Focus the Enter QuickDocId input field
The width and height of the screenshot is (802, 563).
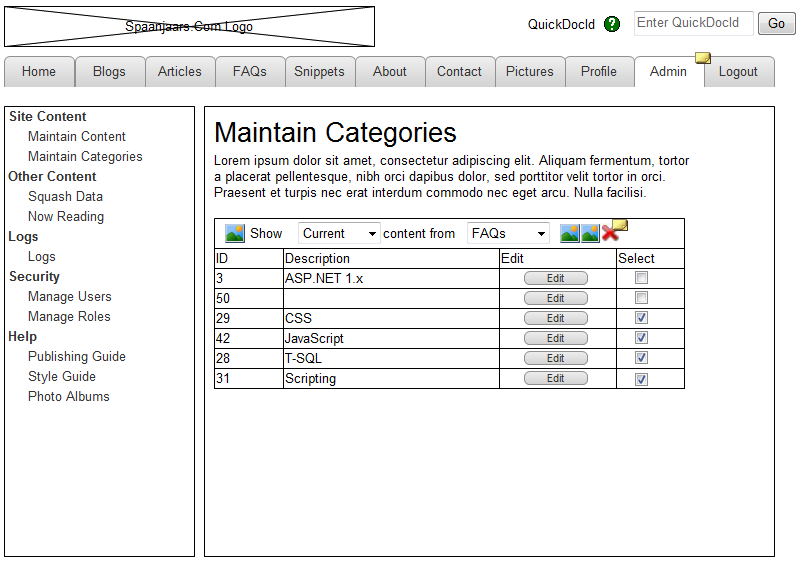(693, 23)
